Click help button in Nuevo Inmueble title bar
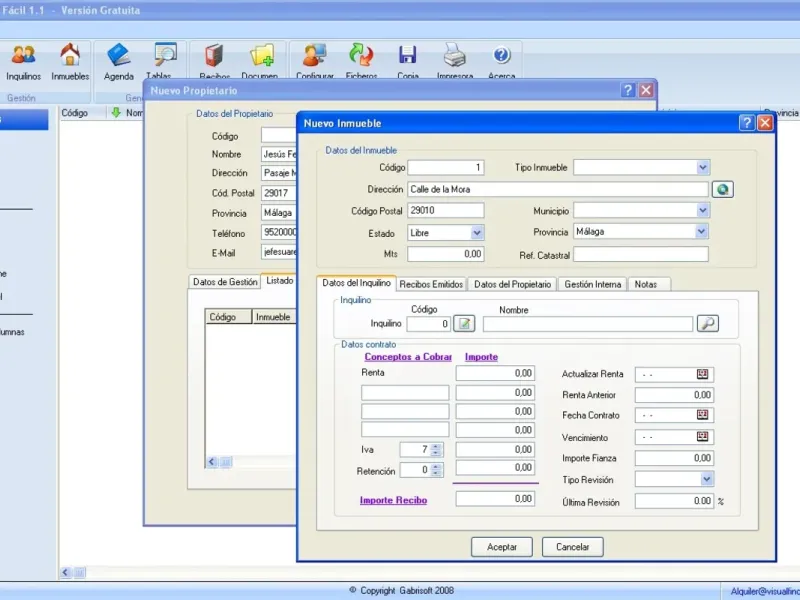The height and width of the screenshot is (600, 800). [746, 123]
